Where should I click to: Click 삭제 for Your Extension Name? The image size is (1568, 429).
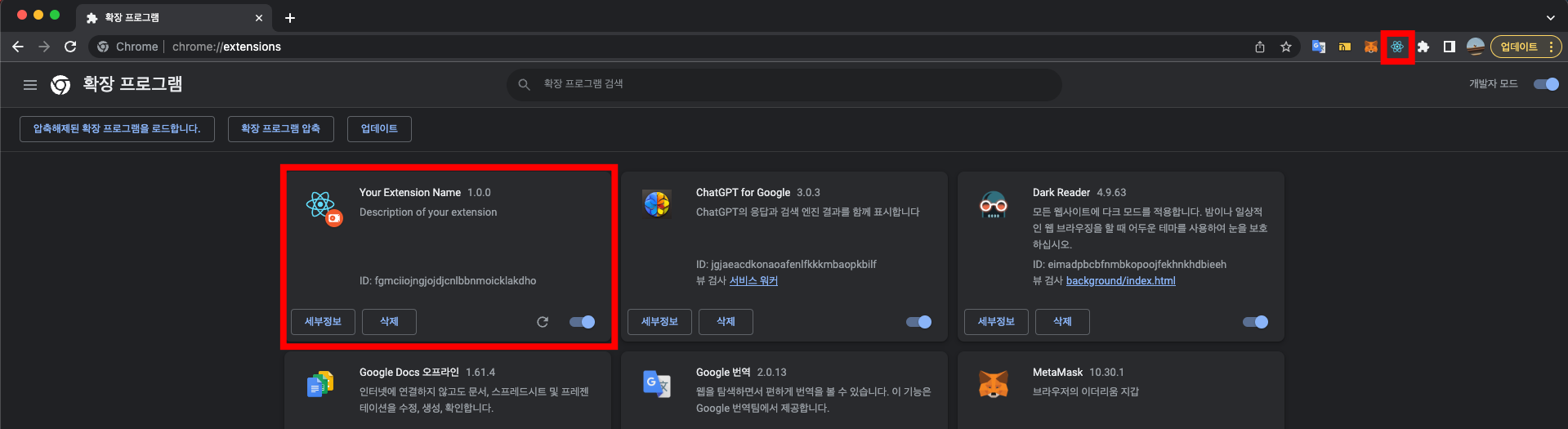click(x=389, y=322)
